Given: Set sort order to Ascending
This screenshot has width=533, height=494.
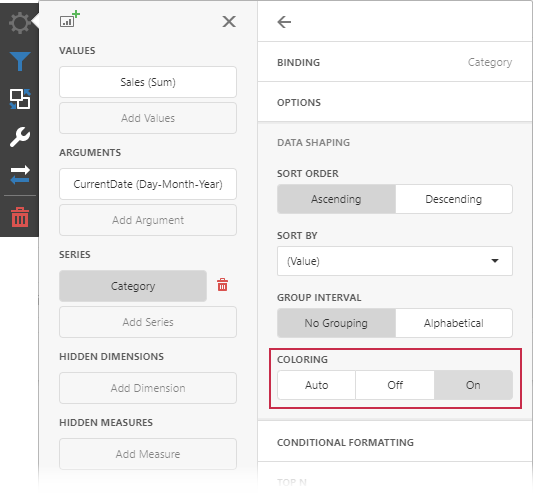Looking at the screenshot, I should tap(336, 199).
